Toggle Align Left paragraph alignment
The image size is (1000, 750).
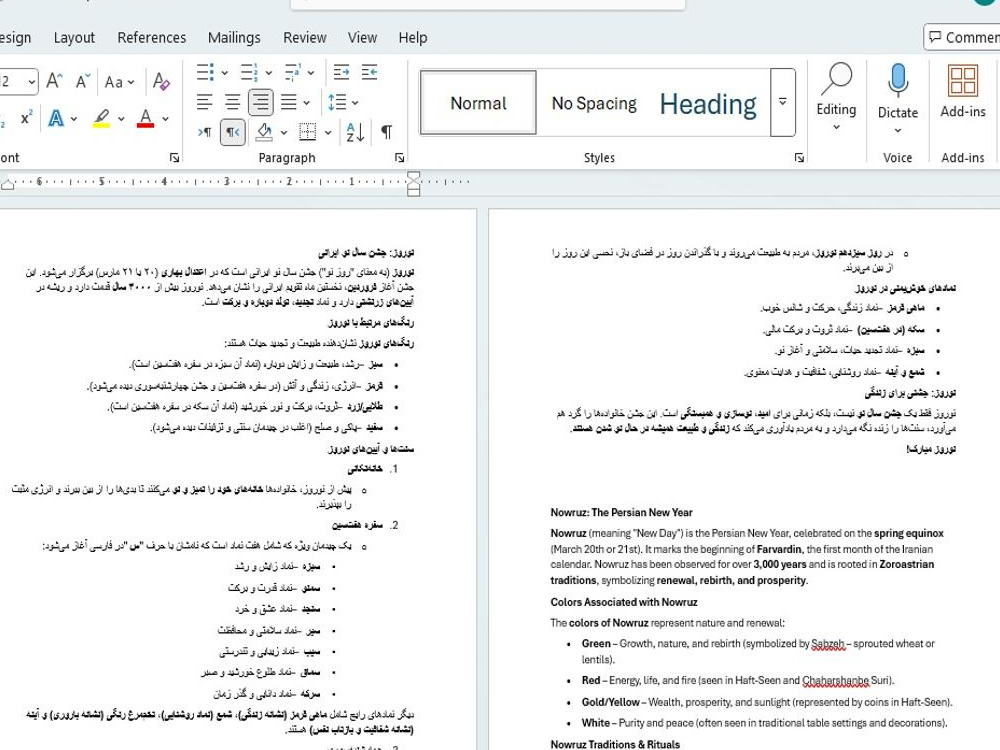pyautogui.click(x=204, y=102)
